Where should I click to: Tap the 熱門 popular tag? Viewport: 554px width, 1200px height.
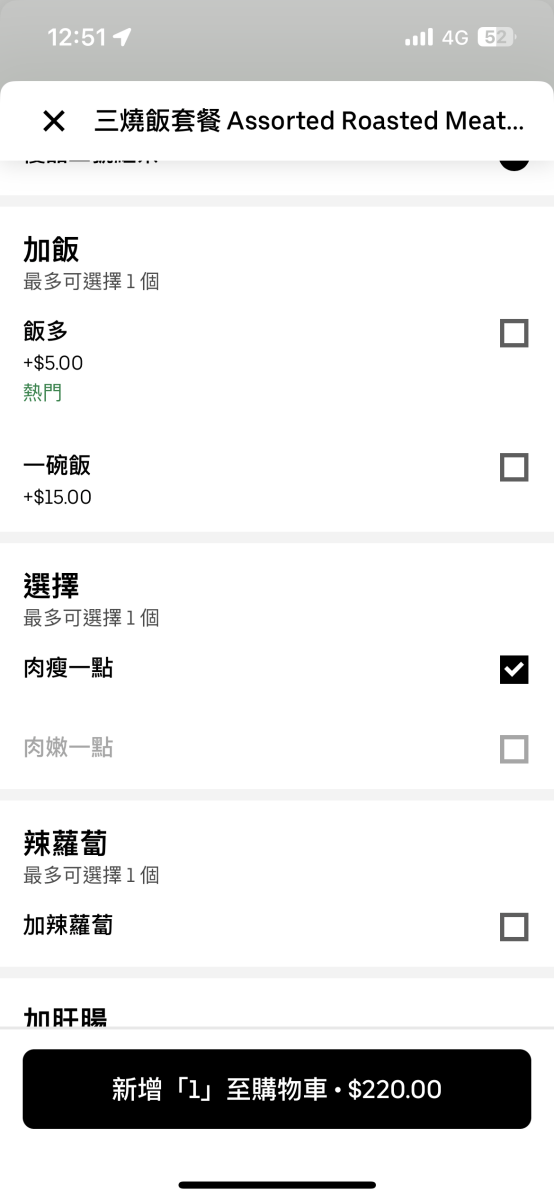(x=43, y=393)
